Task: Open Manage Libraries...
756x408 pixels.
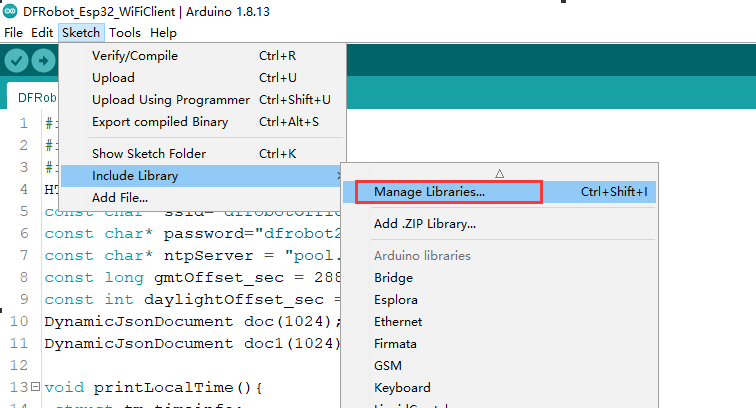Action: pos(500,192)
